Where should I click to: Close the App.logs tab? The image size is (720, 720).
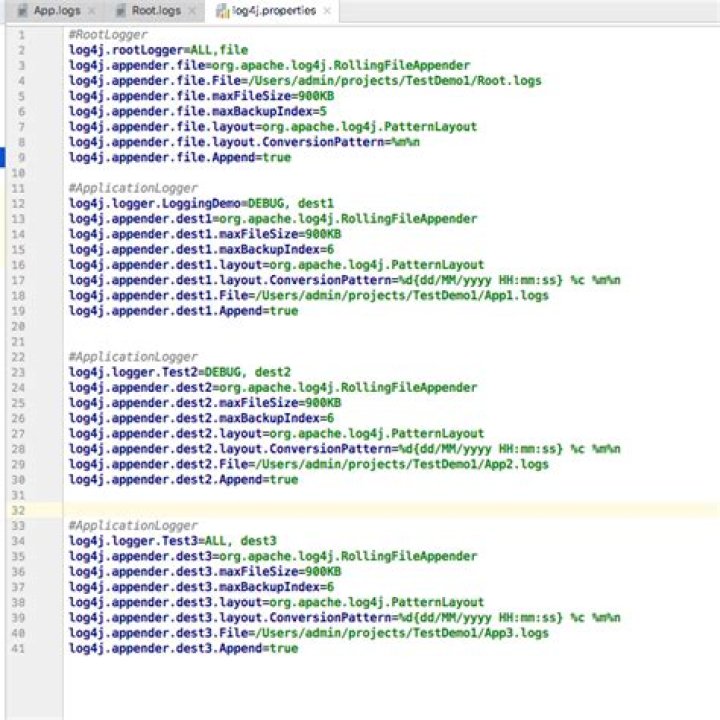click(x=91, y=11)
